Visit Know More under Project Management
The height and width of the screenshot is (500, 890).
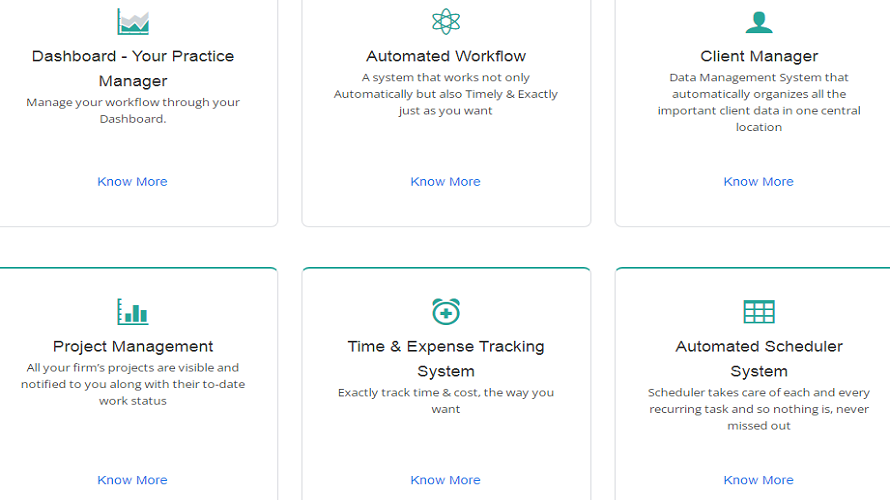(132, 480)
